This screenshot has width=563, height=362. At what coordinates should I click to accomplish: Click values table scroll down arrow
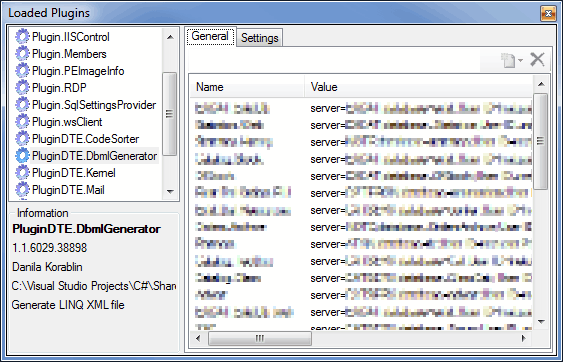pos(541,321)
